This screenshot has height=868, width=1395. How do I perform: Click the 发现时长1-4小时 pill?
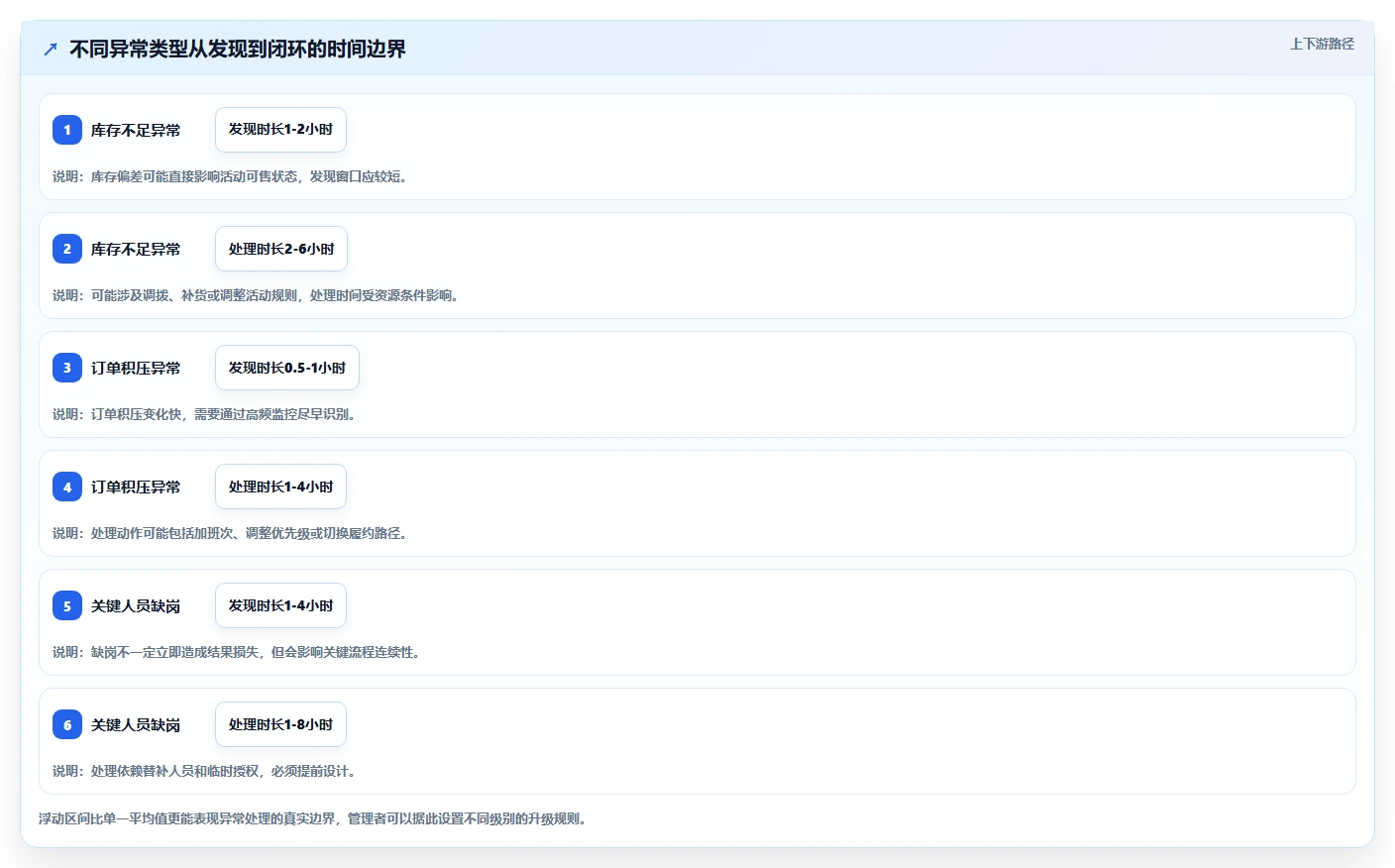280,605
